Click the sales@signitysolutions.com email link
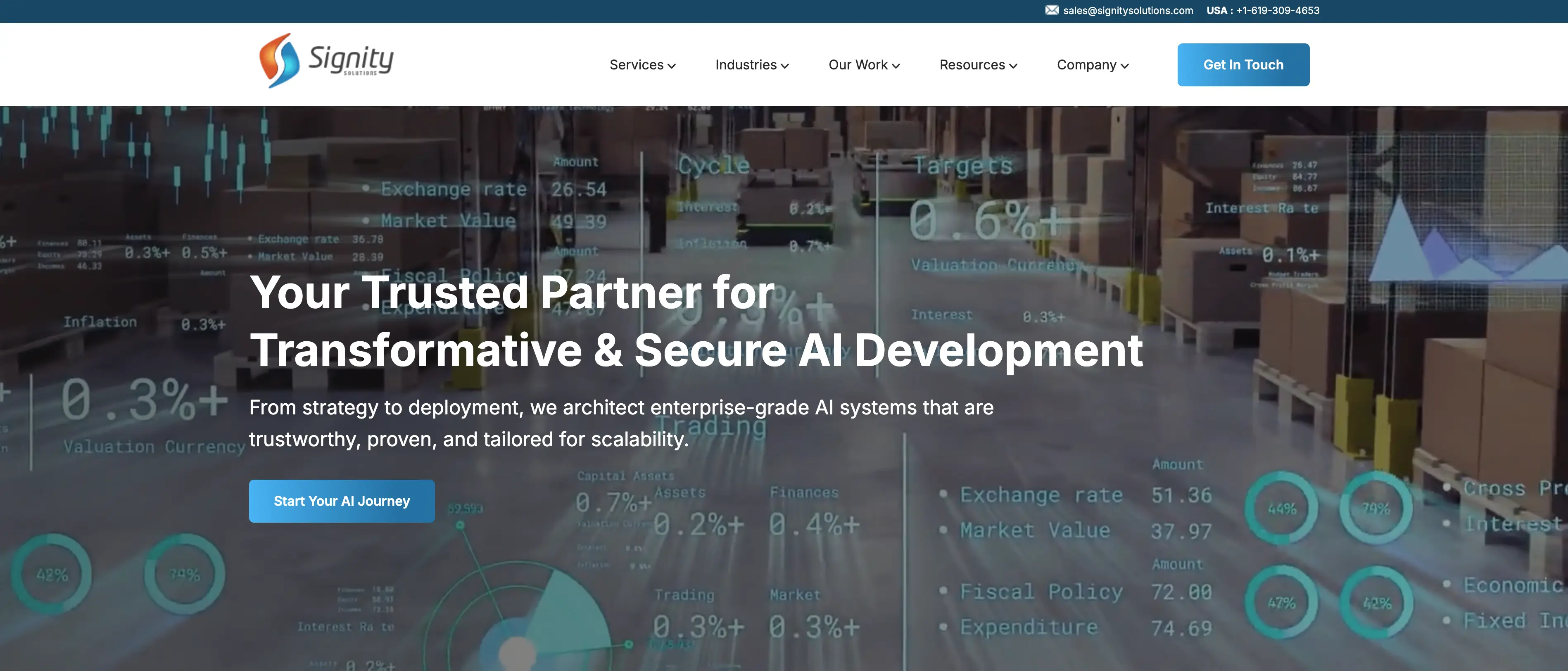The width and height of the screenshot is (1568, 671). 1128,10
